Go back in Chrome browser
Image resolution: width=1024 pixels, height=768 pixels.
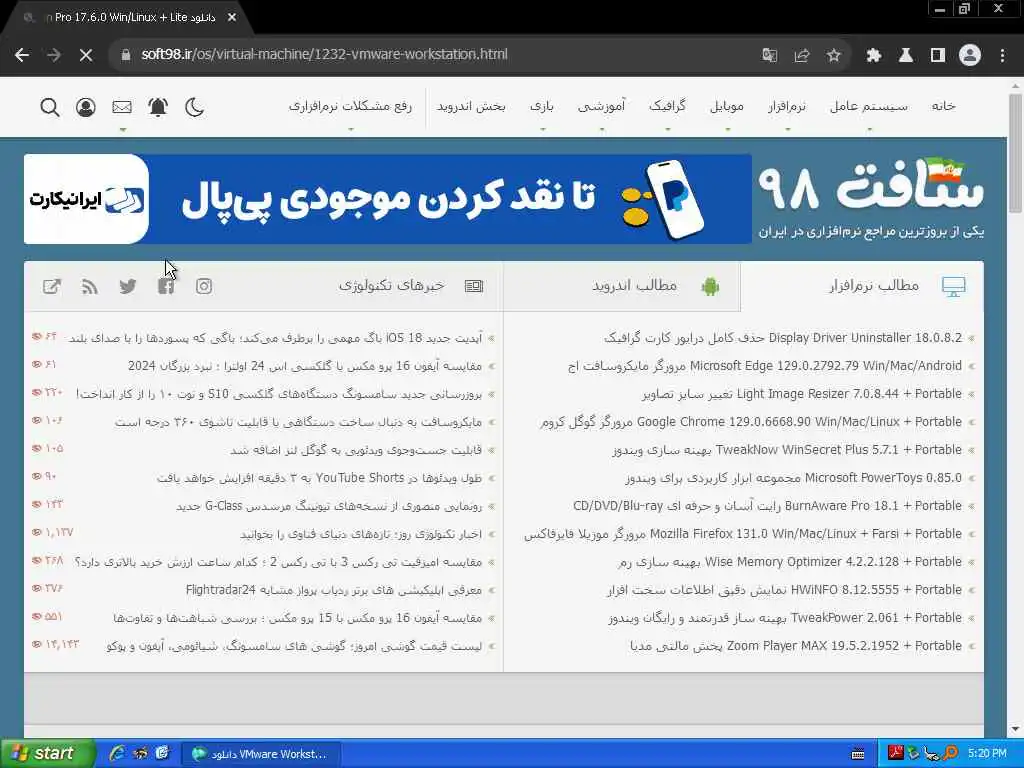click(x=22, y=55)
